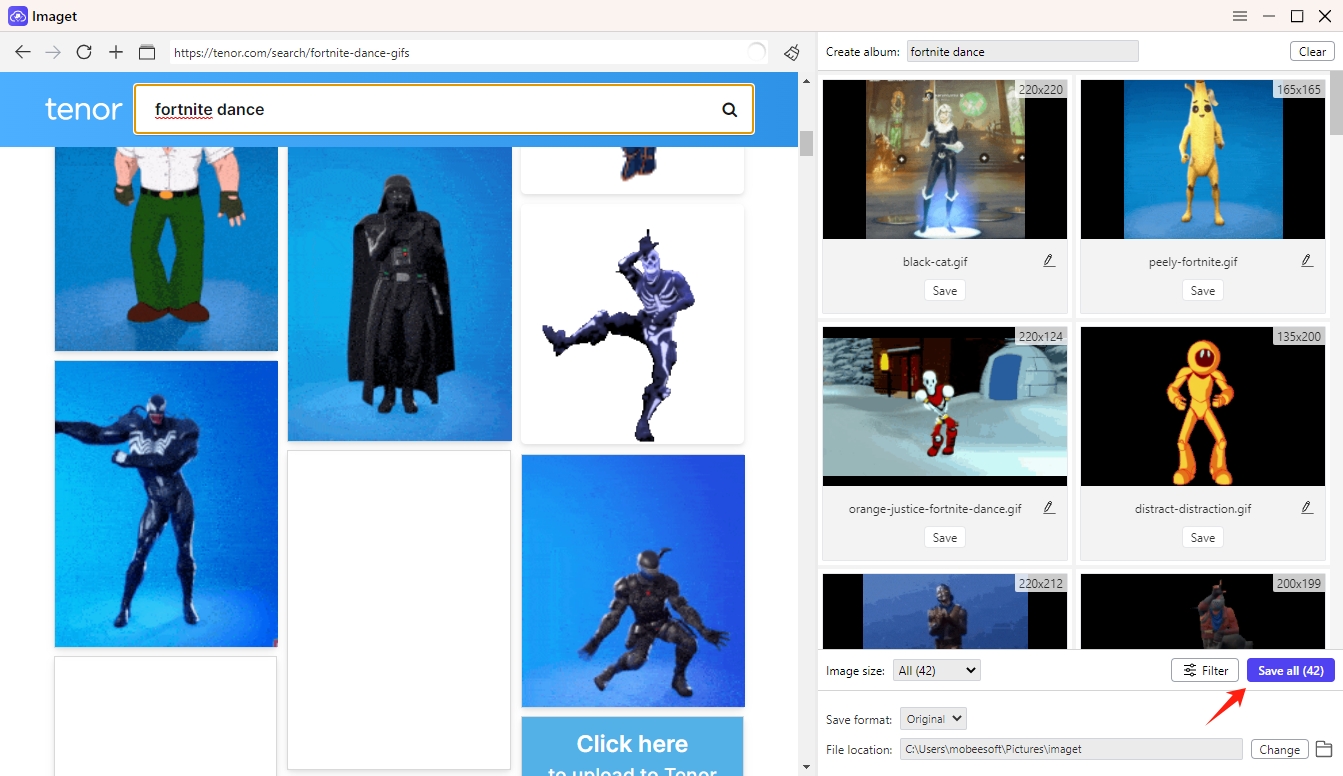
Task: Open the ninja crouching dance GIF
Action: (x=633, y=581)
